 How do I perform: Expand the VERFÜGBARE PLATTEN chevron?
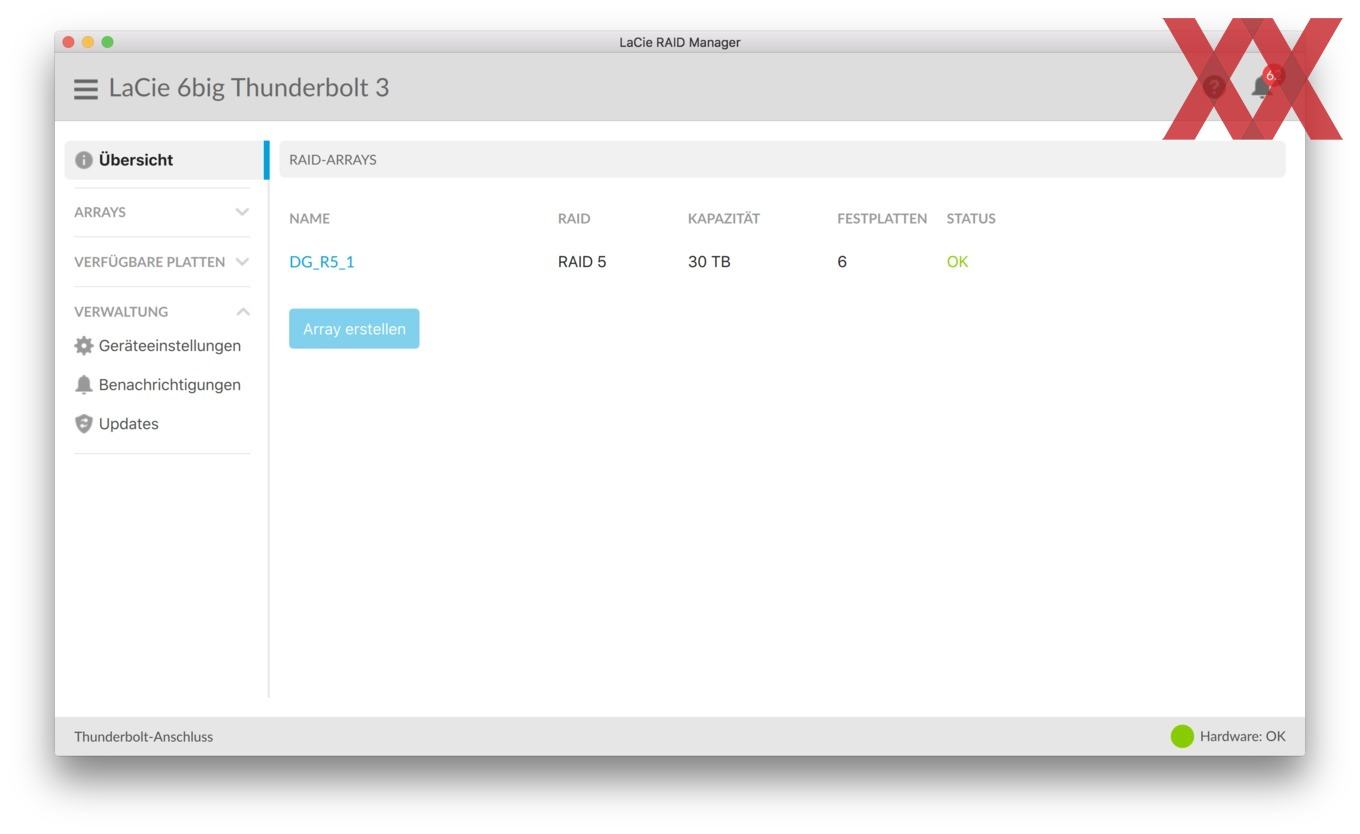(241, 262)
